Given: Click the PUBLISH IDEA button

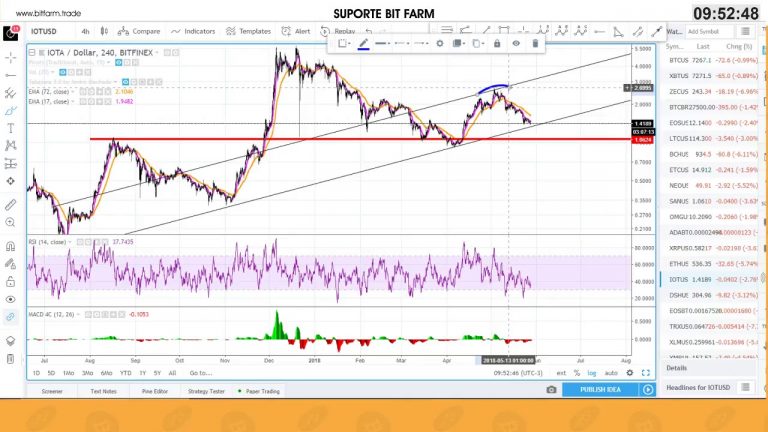Looking at the screenshot, I should pyautogui.click(x=600, y=390).
